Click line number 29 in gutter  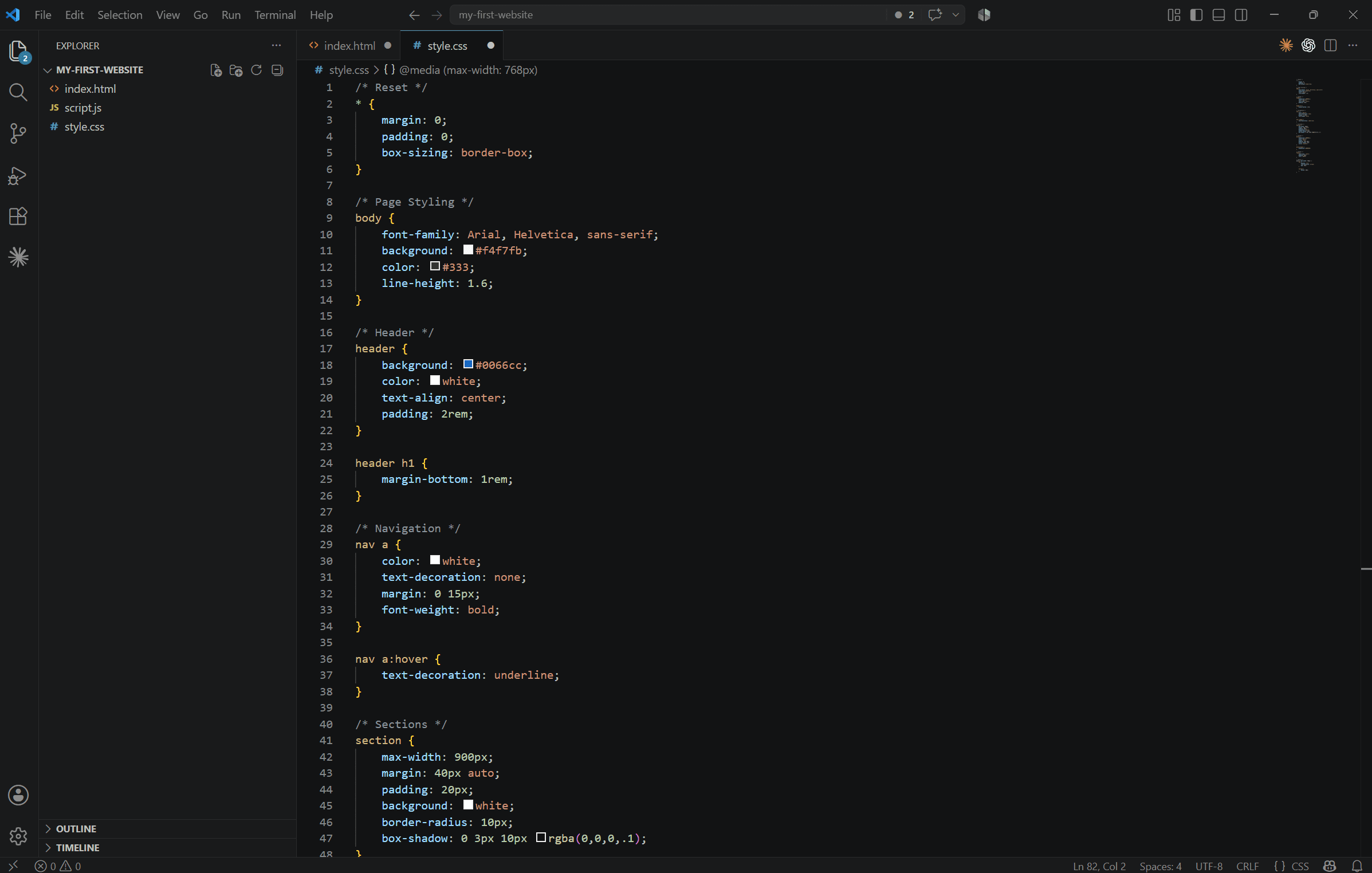[x=326, y=544]
